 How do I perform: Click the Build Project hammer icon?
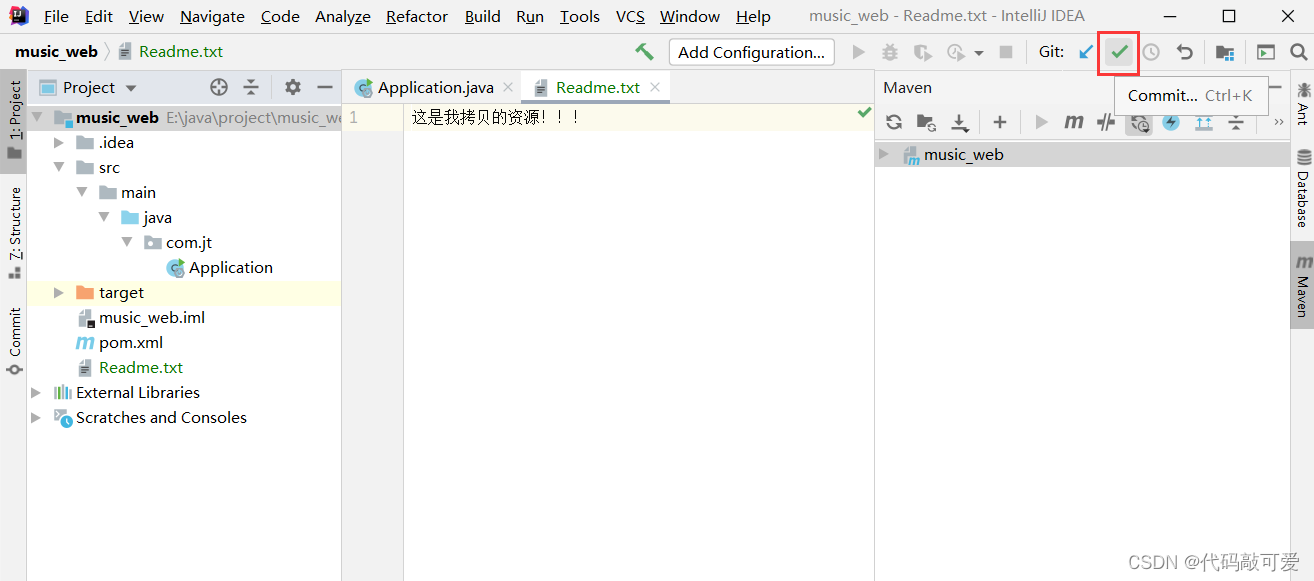(644, 52)
